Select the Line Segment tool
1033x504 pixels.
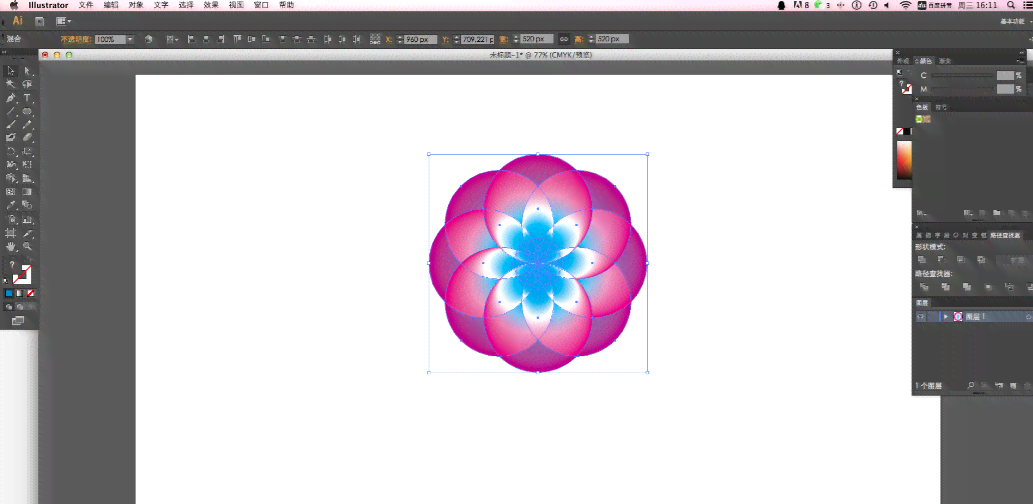[11, 111]
